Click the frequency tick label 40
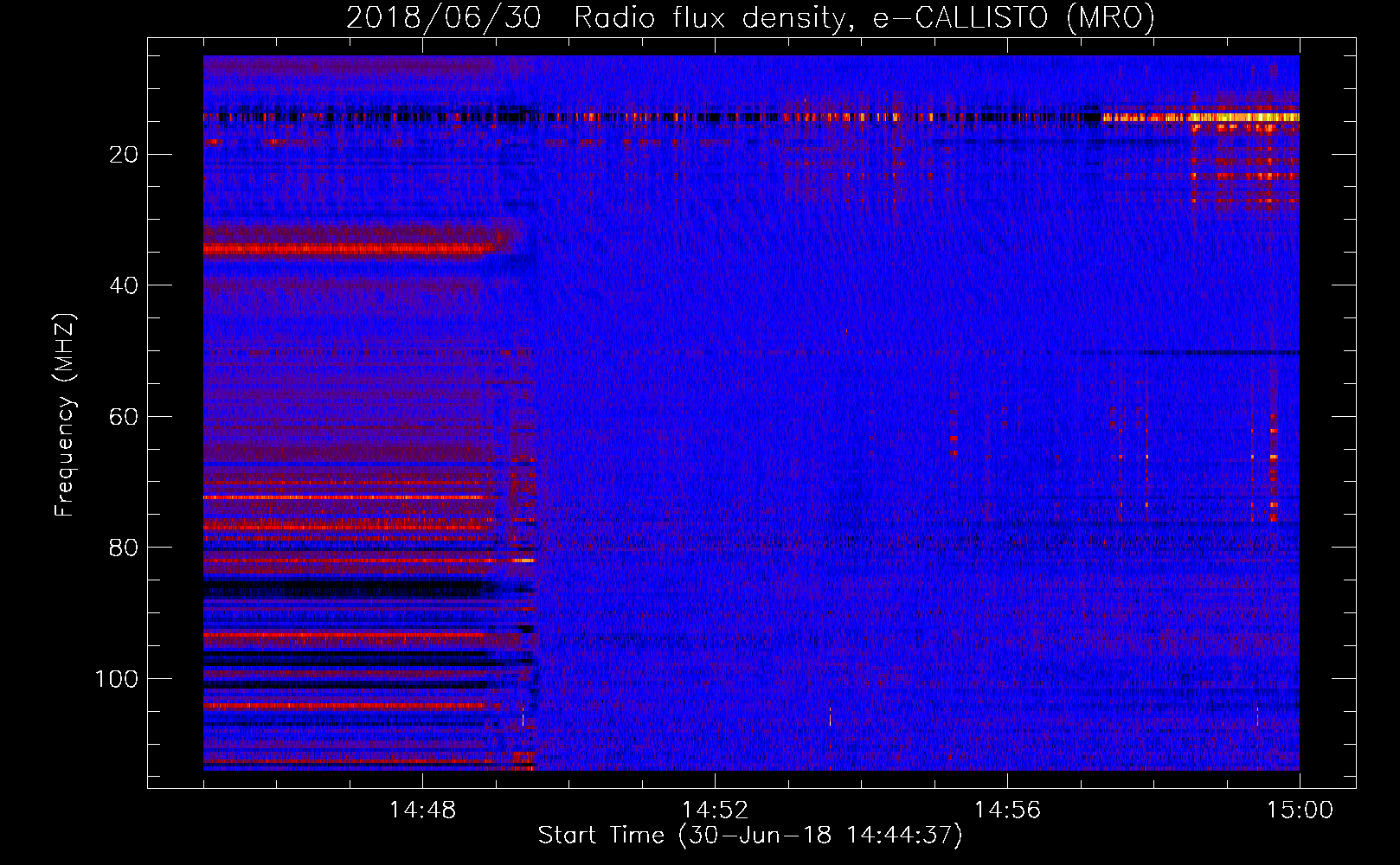The image size is (1400, 865). pos(125,285)
